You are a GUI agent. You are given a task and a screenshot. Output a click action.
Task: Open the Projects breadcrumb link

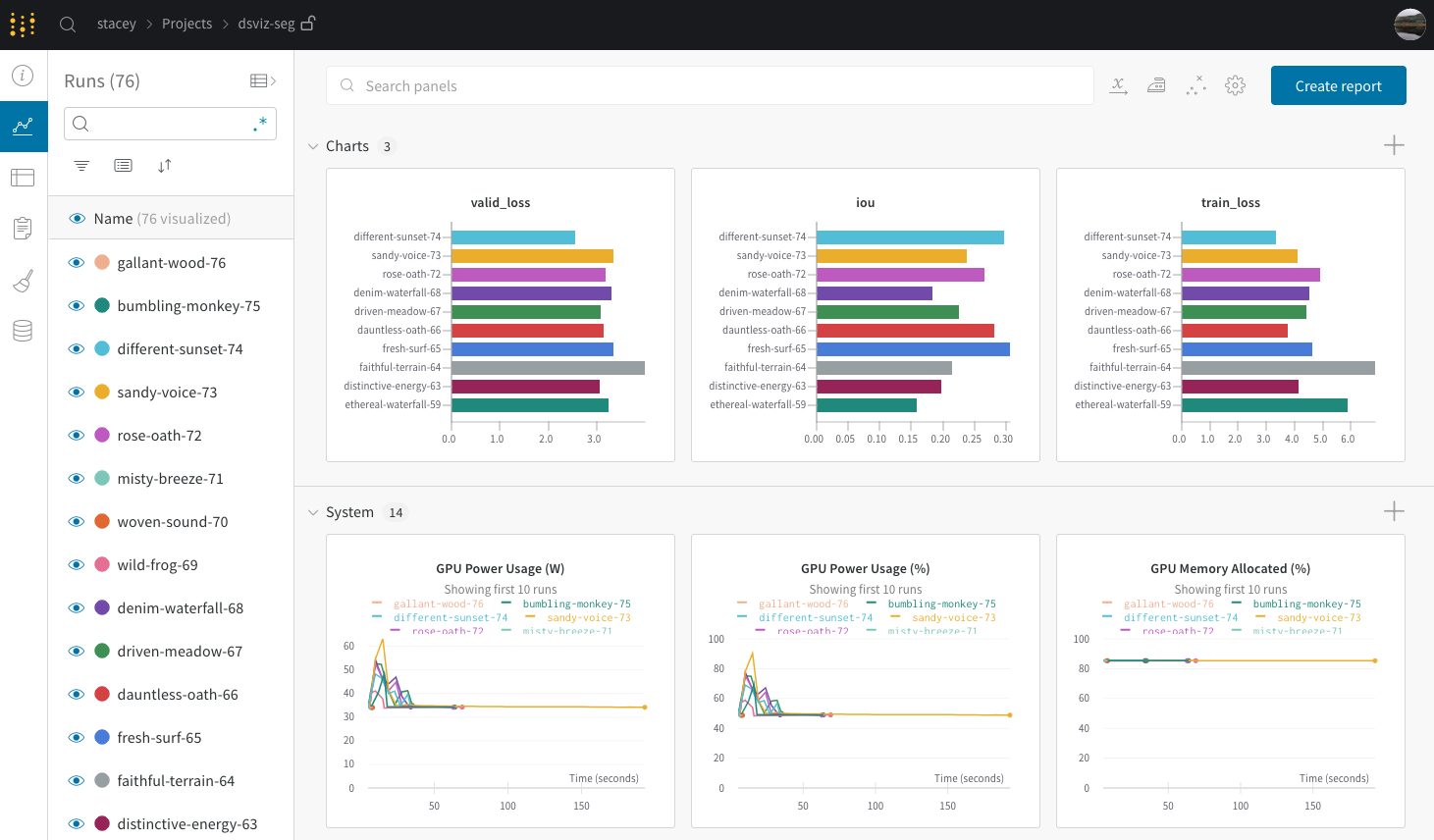[186, 24]
